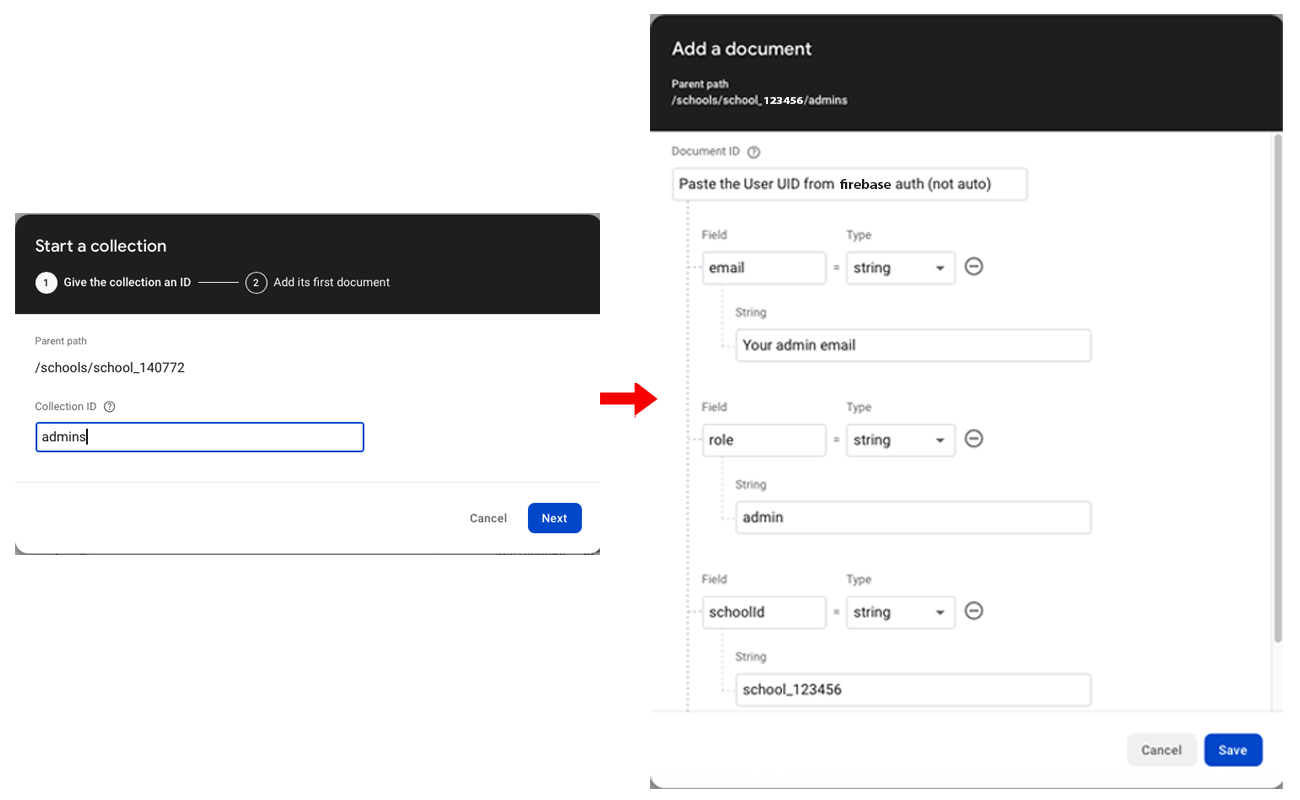Image resolution: width=1300 pixels, height=800 pixels.
Task: Click Next to continue collection creation
Action: click(x=554, y=518)
